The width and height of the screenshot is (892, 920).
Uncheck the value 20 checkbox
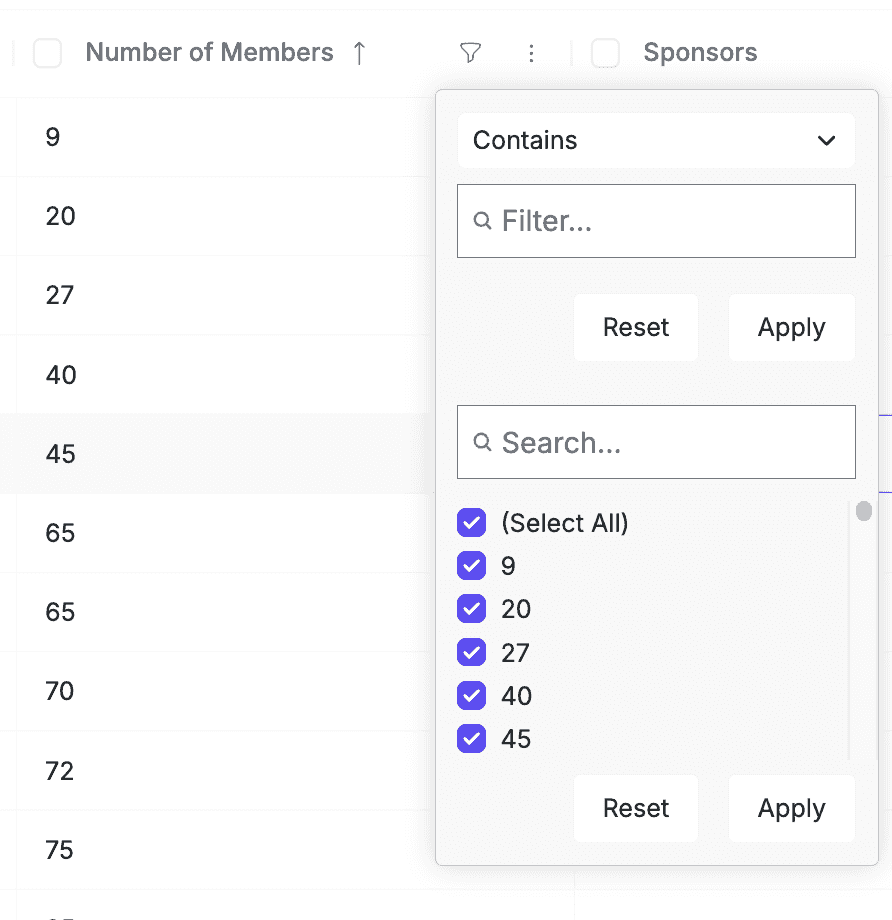(x=471, y=609)
